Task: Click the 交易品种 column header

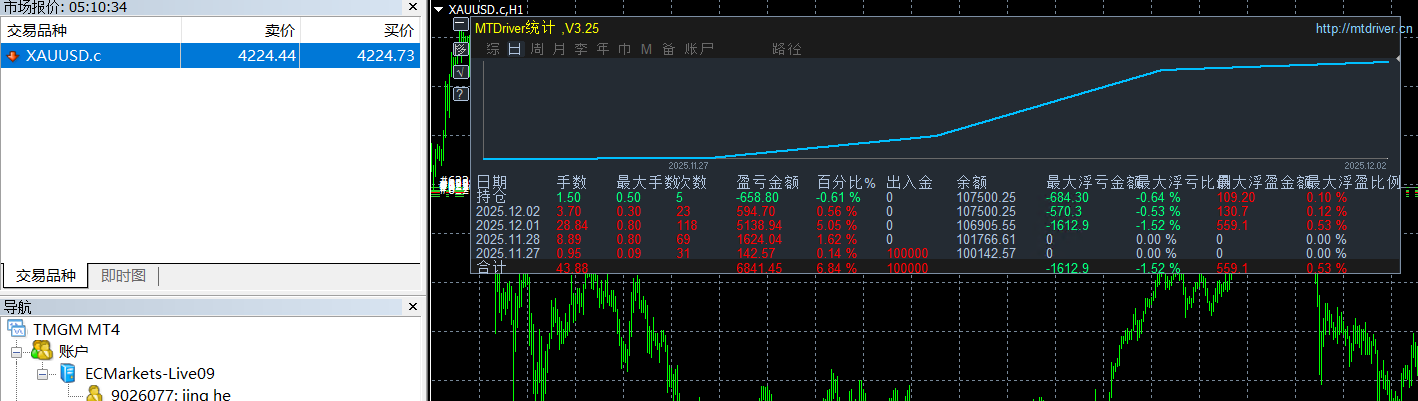Action: click(90, 31)
